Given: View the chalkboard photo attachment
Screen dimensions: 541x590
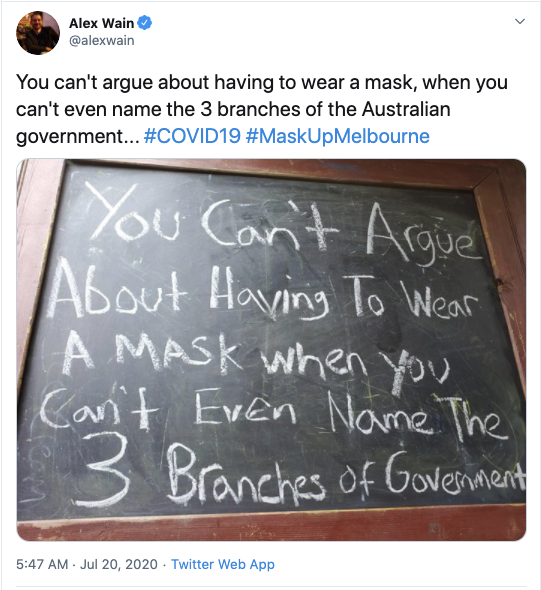Looking at the screenshot, I should tap(271, 350).
